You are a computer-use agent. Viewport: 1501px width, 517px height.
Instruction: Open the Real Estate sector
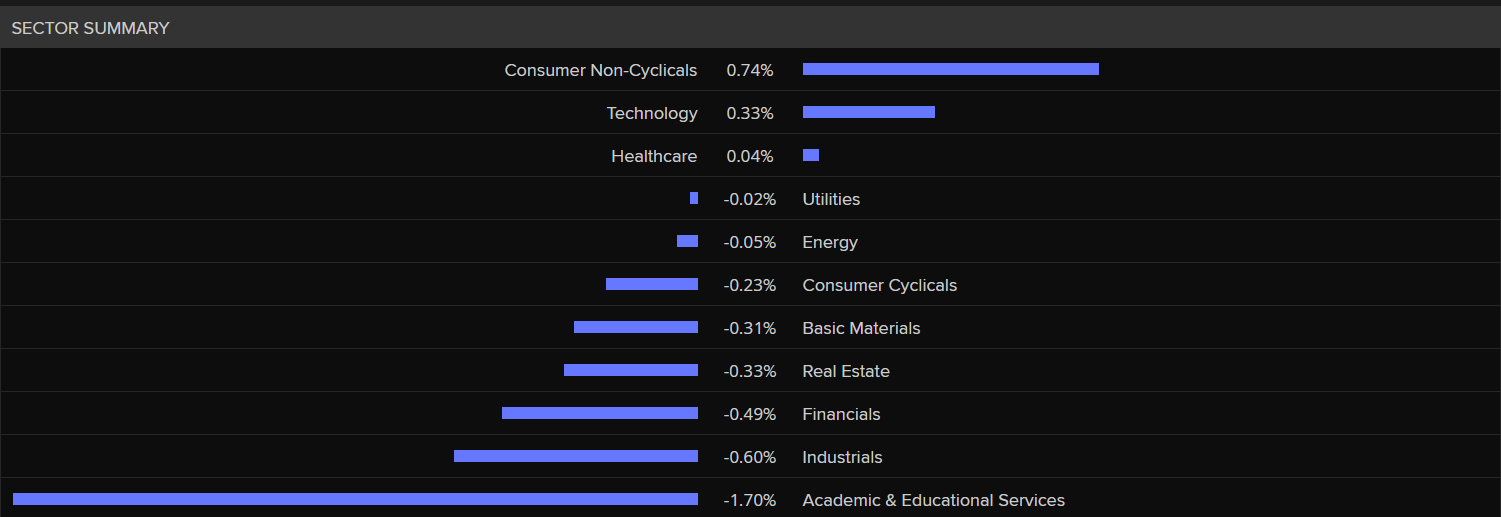click(x=846, y=371)
